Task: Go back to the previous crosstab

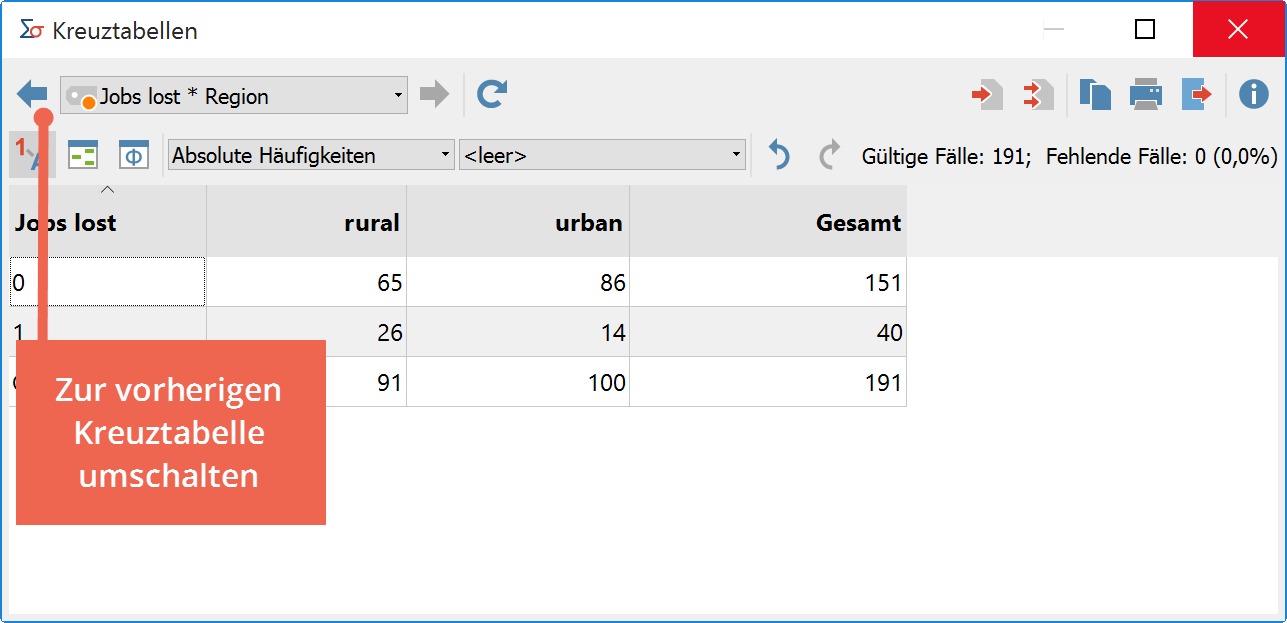Action: pyautogui.click(x=32, y=95)
